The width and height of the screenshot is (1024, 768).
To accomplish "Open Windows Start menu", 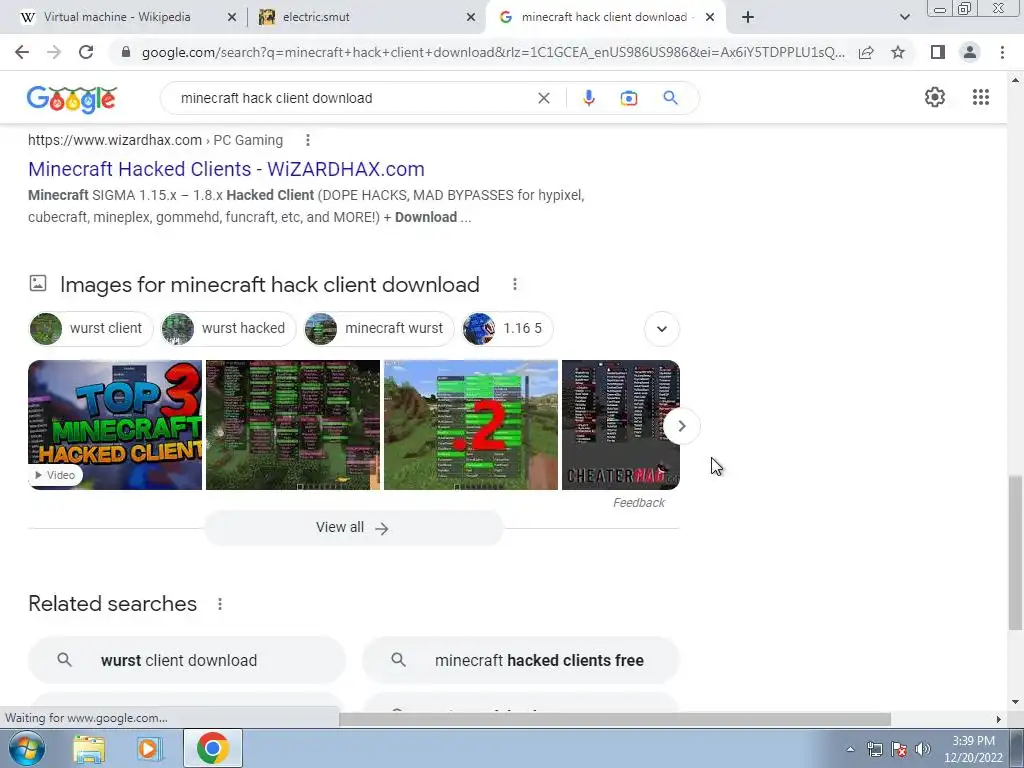I will (x=26, y=748).
